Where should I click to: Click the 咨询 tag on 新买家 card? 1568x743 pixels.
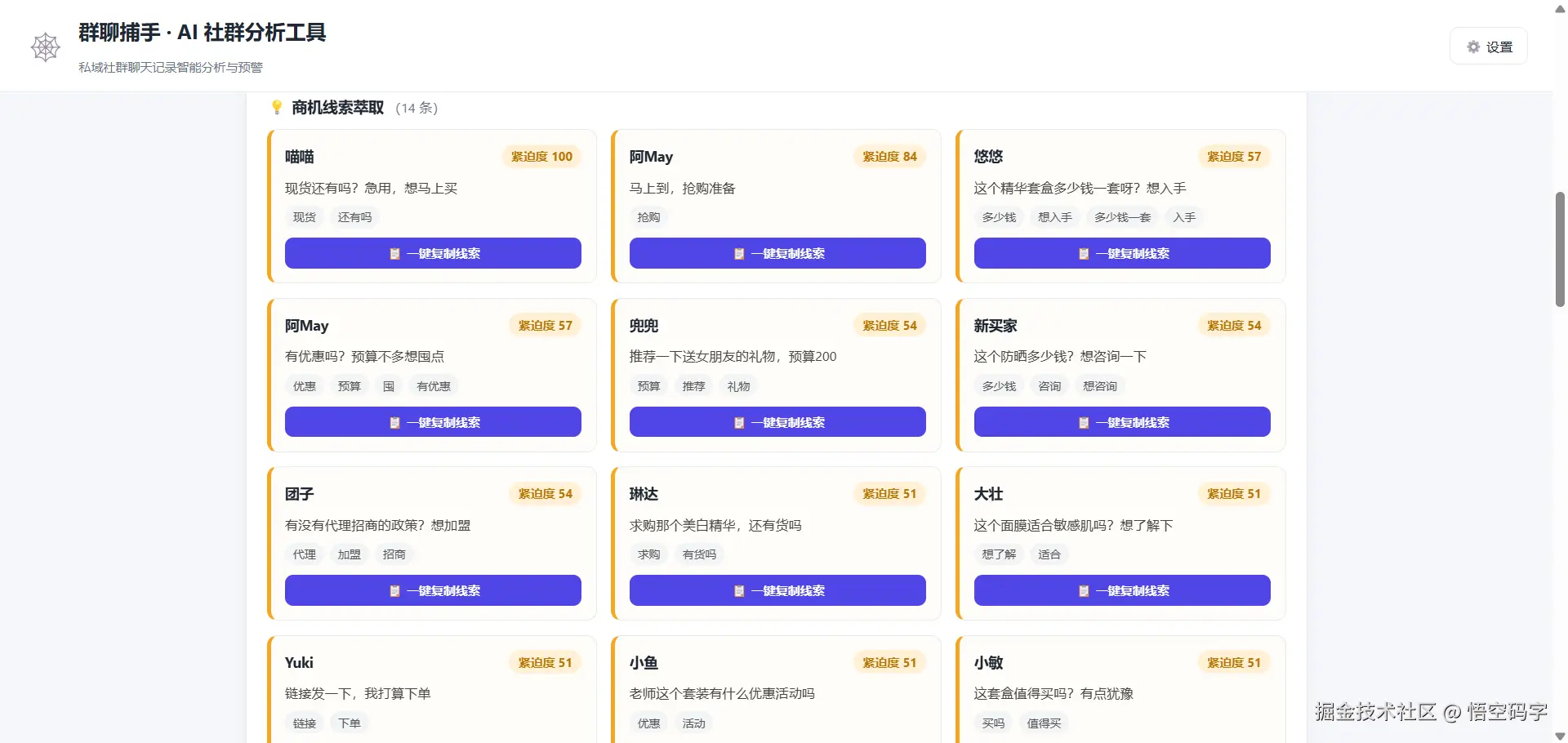coord(1049,386)
